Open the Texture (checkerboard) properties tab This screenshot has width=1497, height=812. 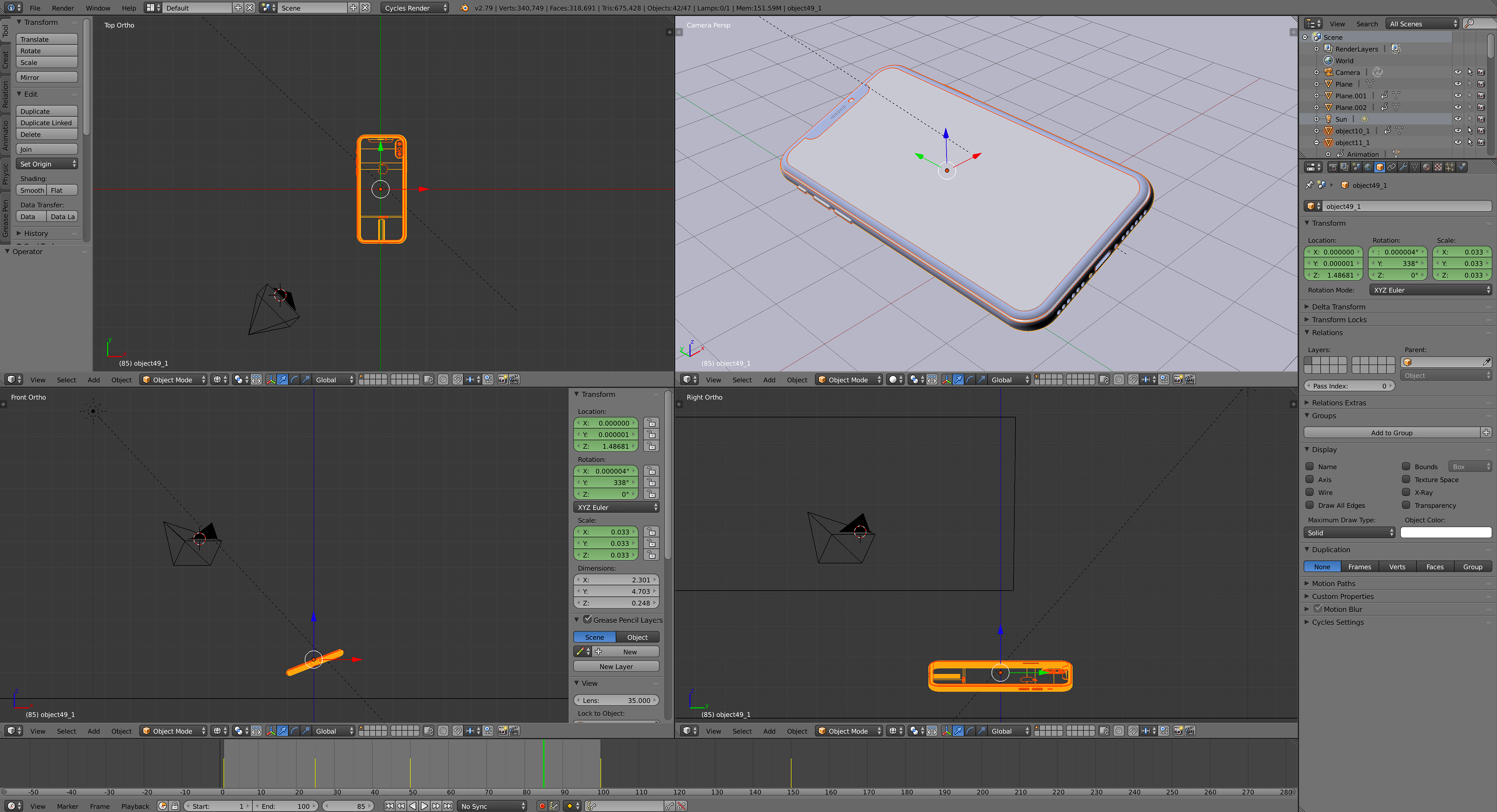click(1438, 167)
